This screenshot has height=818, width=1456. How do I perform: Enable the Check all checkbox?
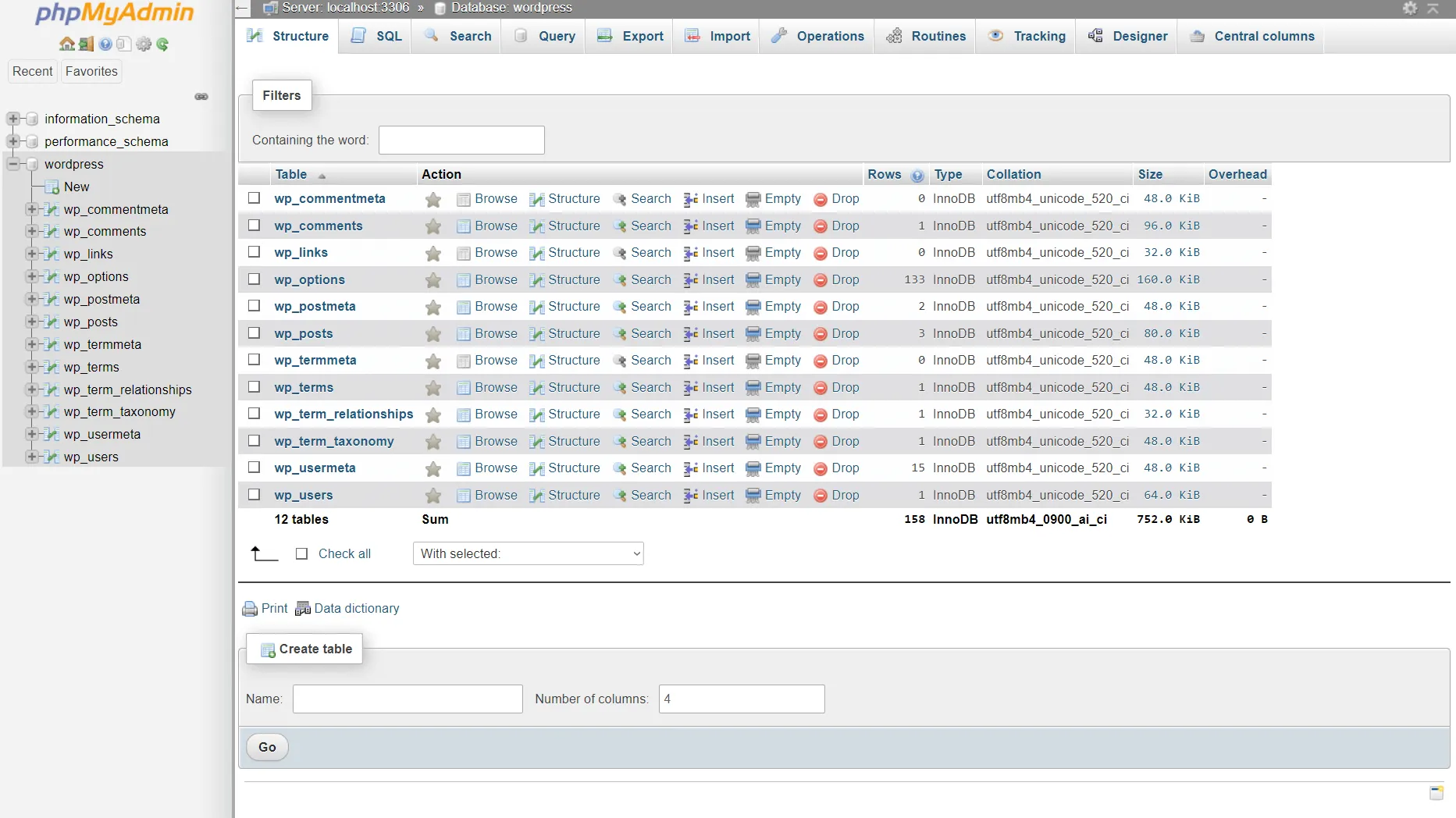tap(301, 554)
